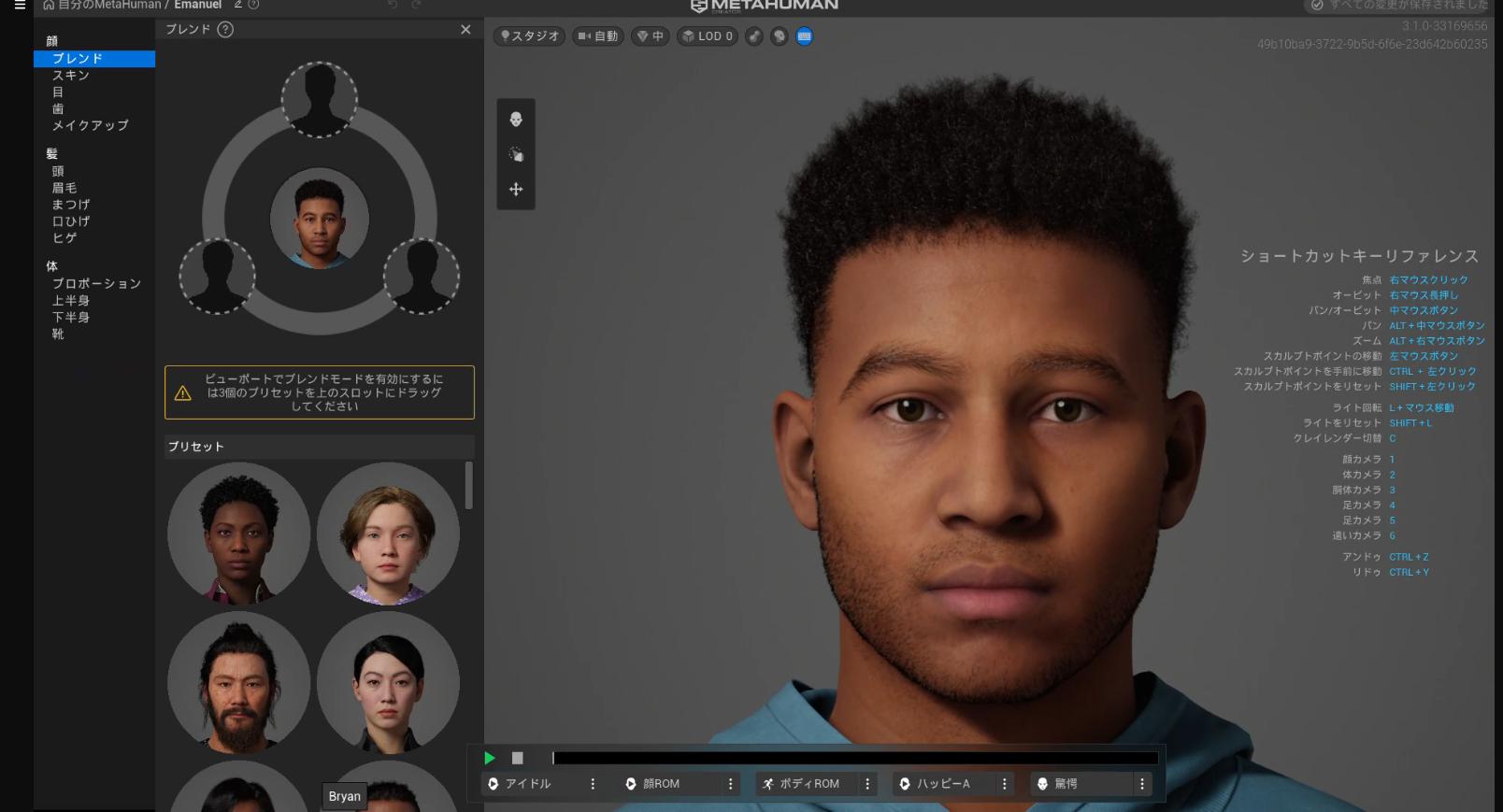Close the ブレンド panel
1503x812 pixels.
[465, 30]
